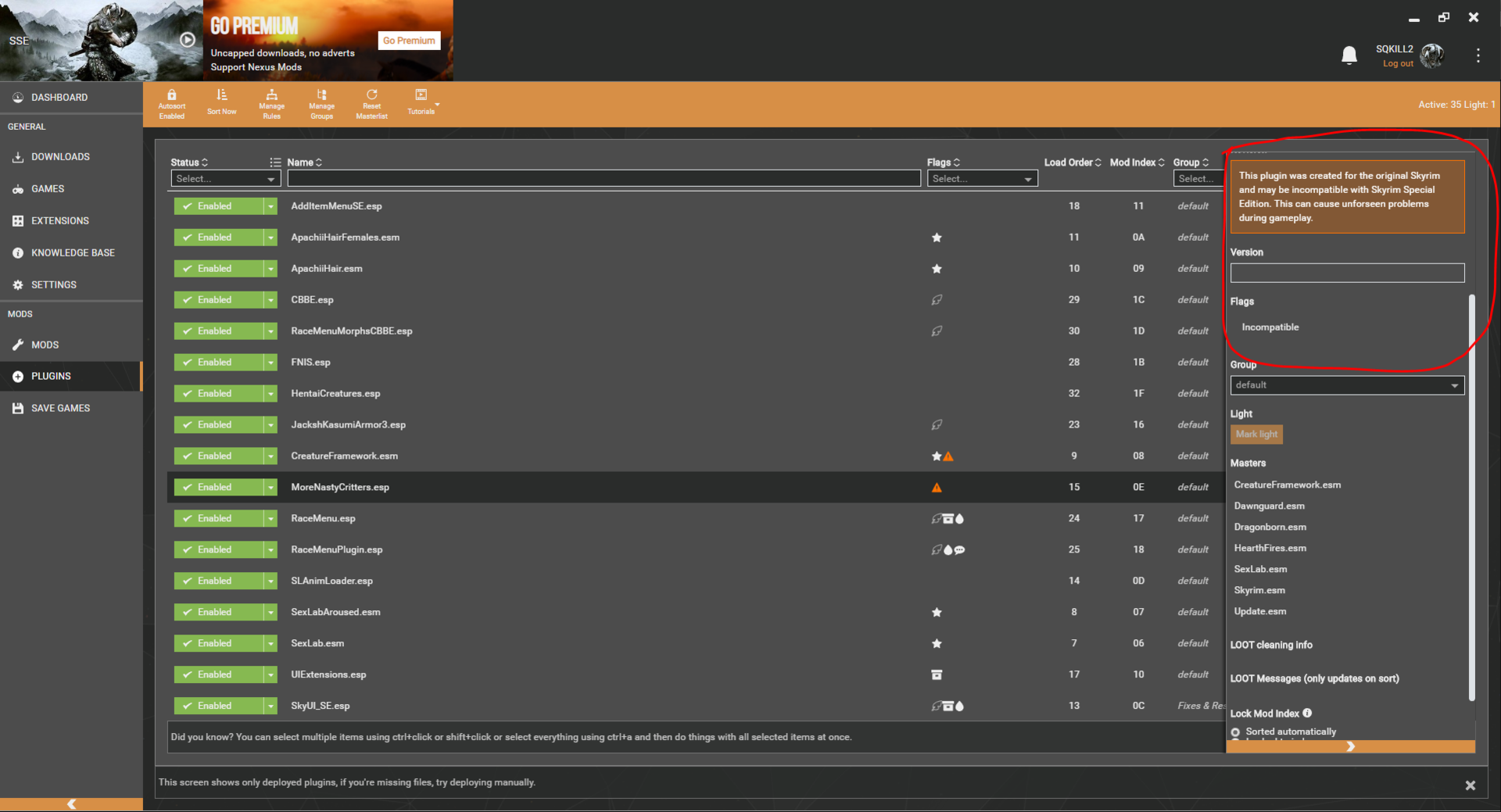
Task: Disable the RaceMenu.esp plugin
Action: tap(219, 519)
